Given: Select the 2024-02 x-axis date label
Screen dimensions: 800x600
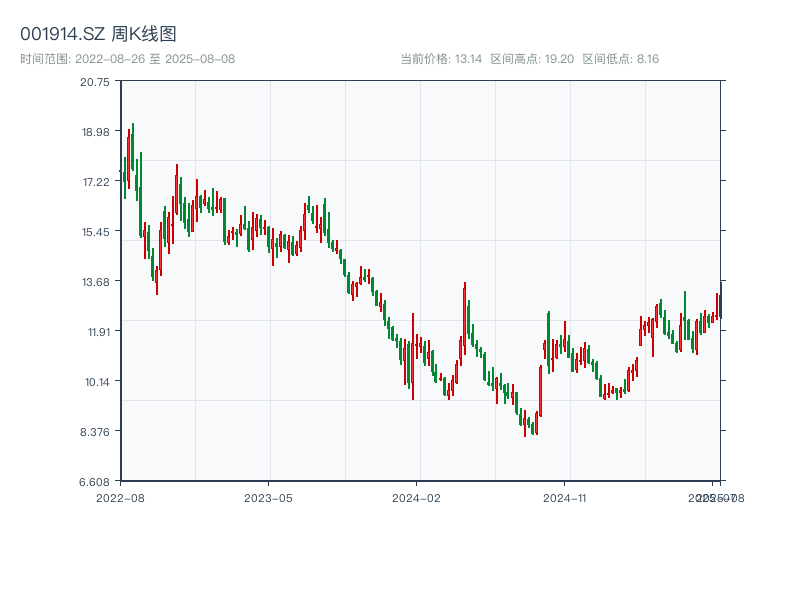Looking at the screenshot, I should 417,497.
